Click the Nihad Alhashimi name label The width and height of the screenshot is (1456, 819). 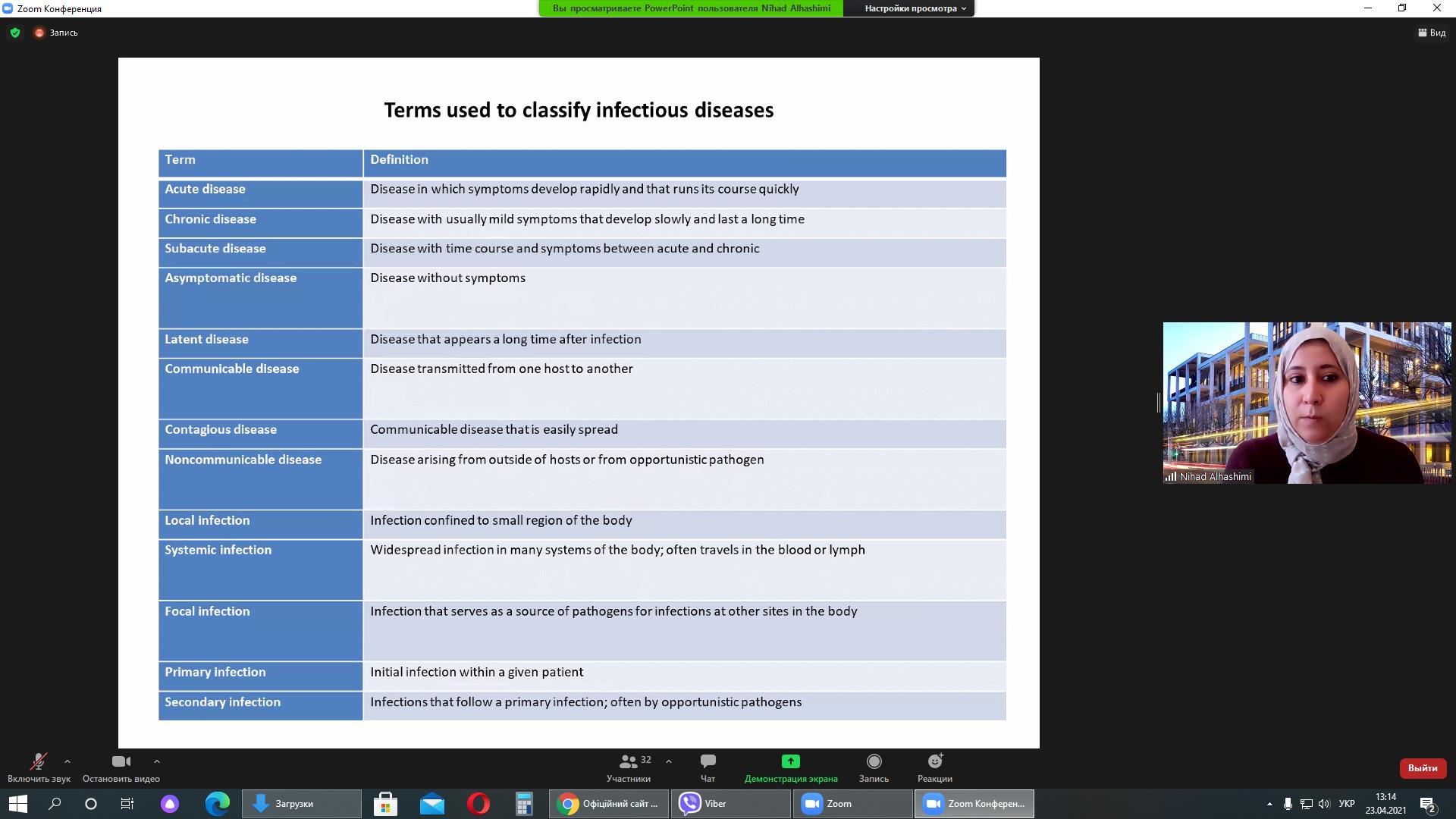[1215, 476]
